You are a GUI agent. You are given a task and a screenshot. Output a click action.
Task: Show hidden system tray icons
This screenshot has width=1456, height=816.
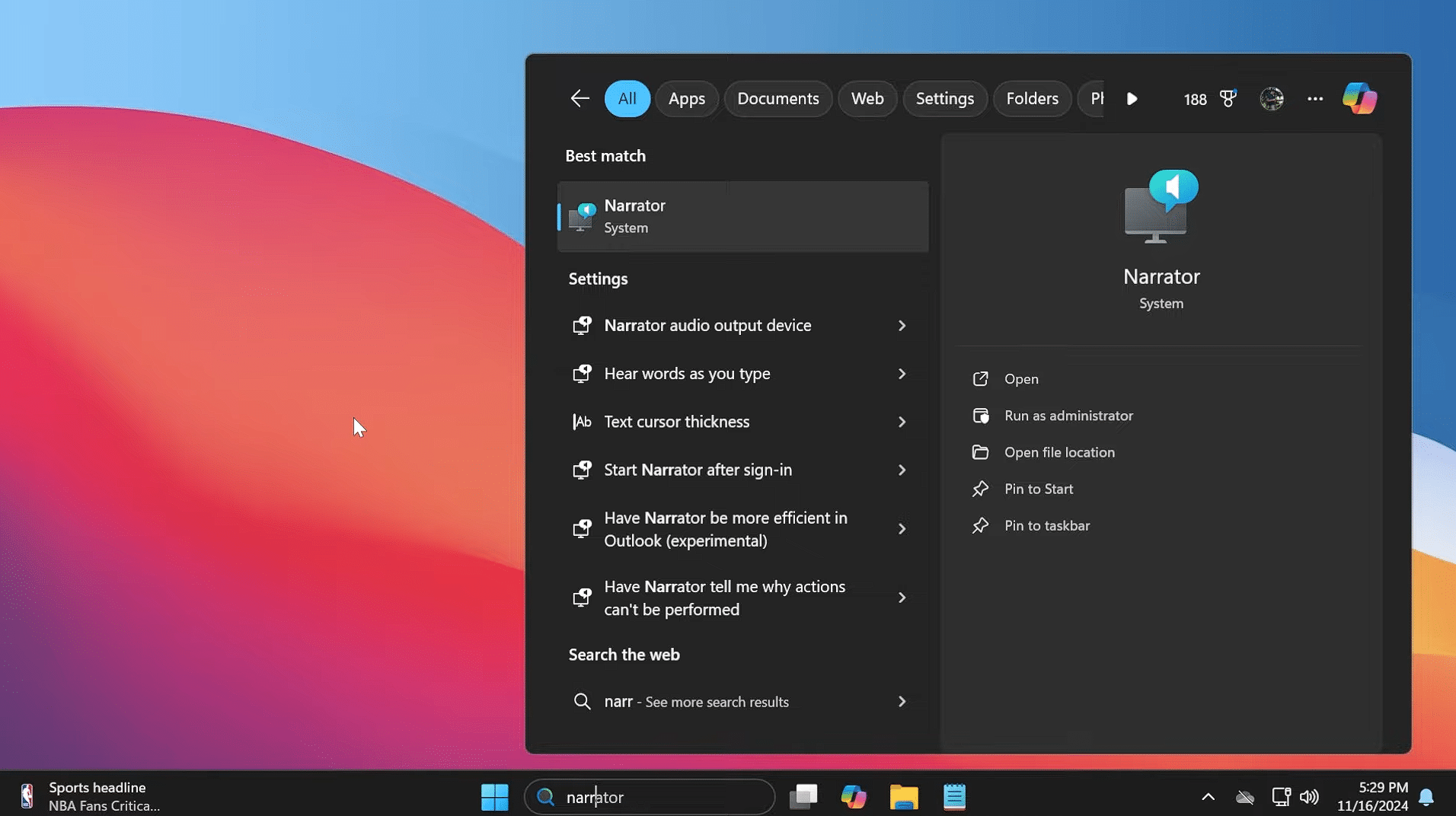pyautogui.click(x=1208, y=797)
